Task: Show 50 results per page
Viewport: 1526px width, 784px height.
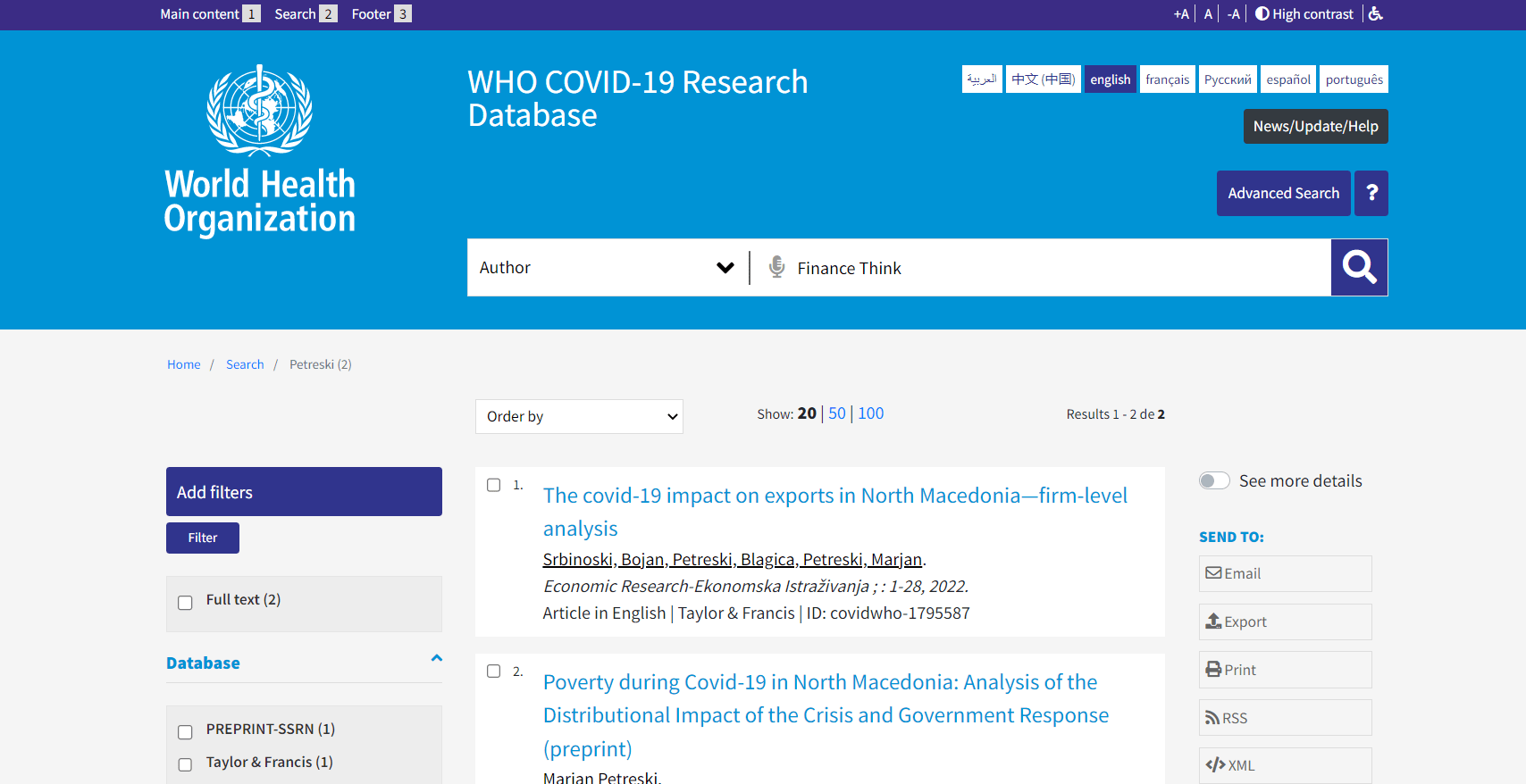Action: (x=837, y=413)
